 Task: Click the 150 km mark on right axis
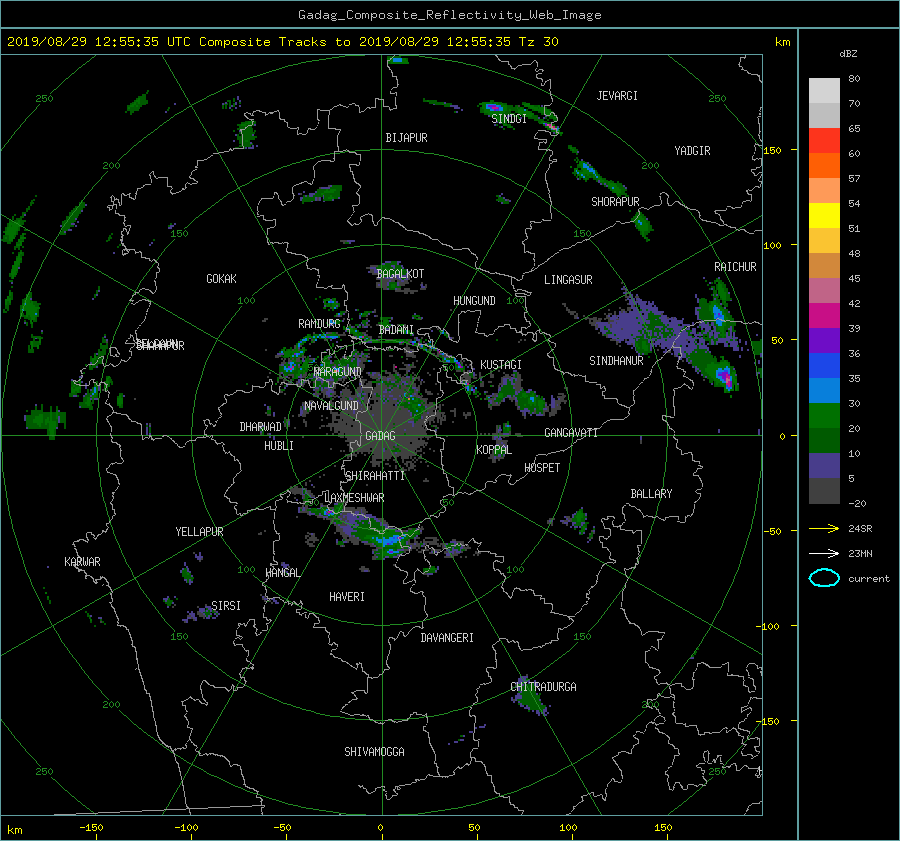click(773, 150)
